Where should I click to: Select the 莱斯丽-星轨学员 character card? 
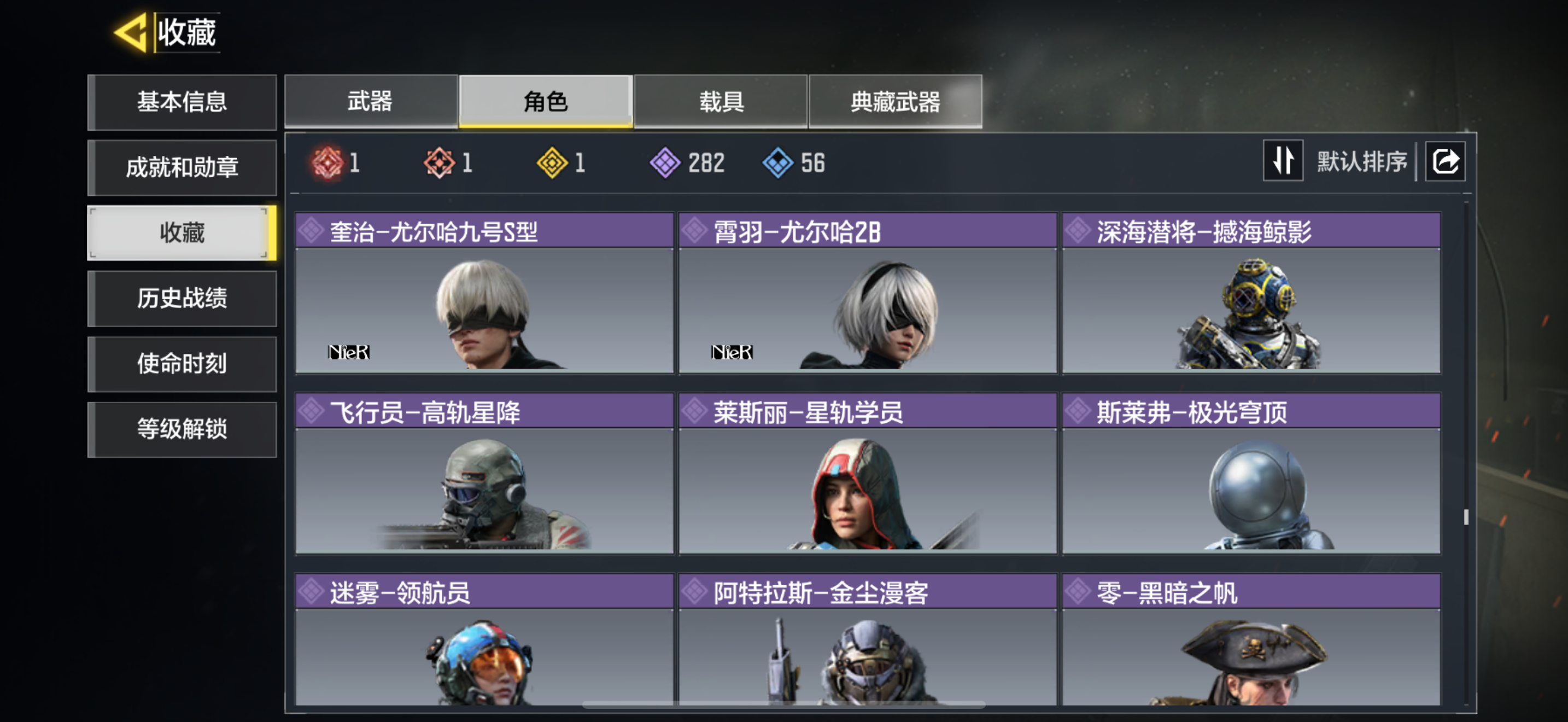(868, 473)
